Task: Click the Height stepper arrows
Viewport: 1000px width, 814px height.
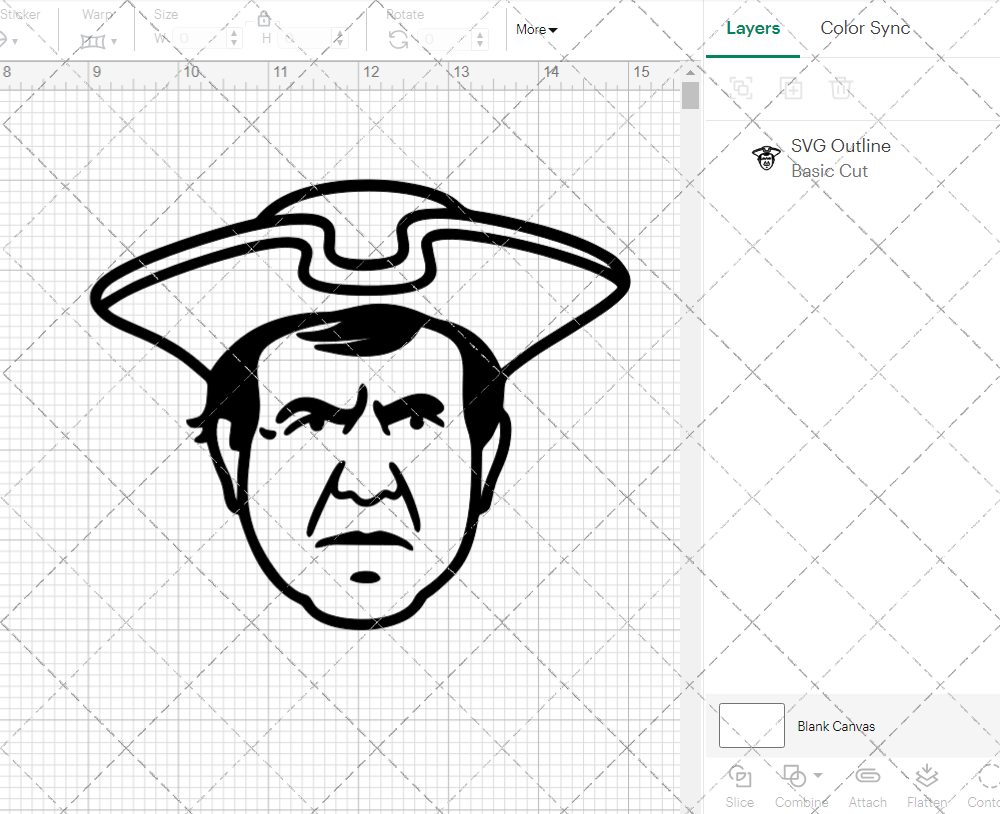Action: point(340,39)
